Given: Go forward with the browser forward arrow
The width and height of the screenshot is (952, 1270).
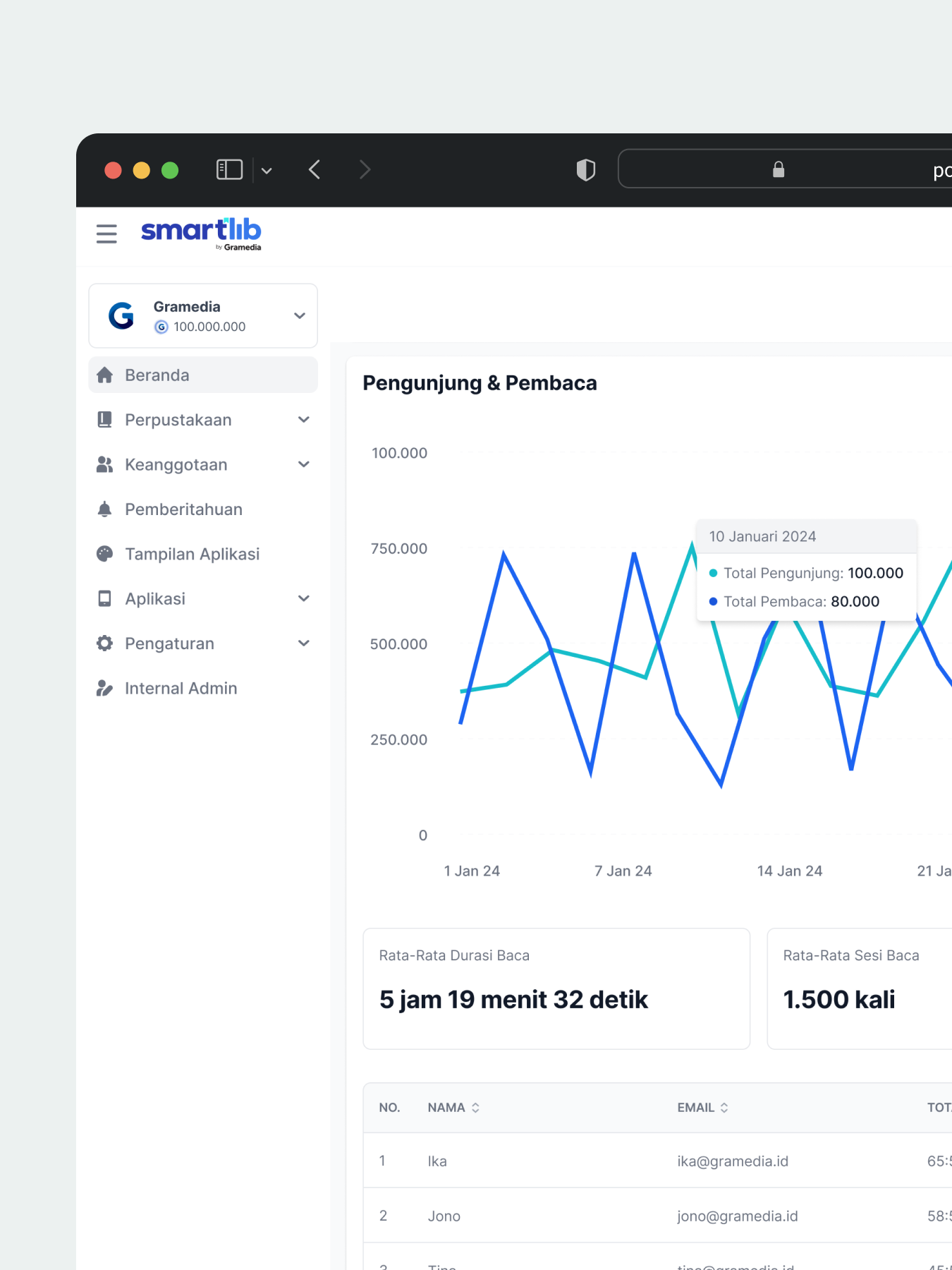Looking at the screenshot, I should 365,170.
